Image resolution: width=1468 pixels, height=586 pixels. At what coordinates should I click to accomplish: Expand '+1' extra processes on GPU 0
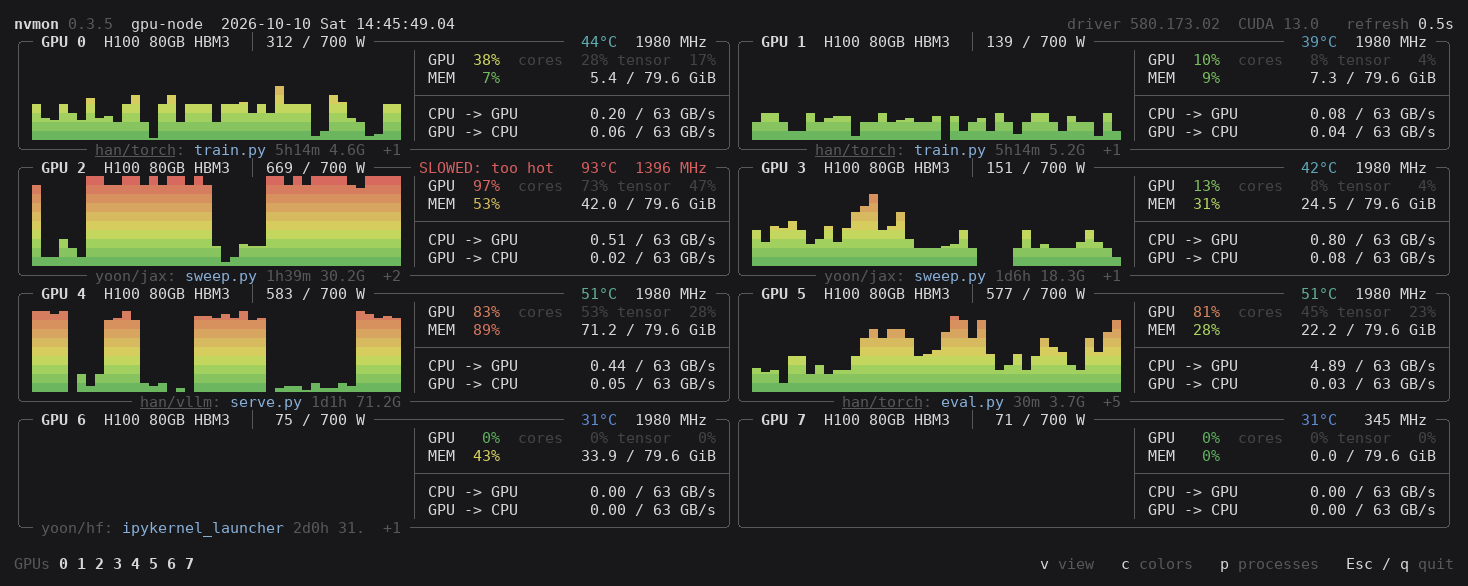pos(392,150)
